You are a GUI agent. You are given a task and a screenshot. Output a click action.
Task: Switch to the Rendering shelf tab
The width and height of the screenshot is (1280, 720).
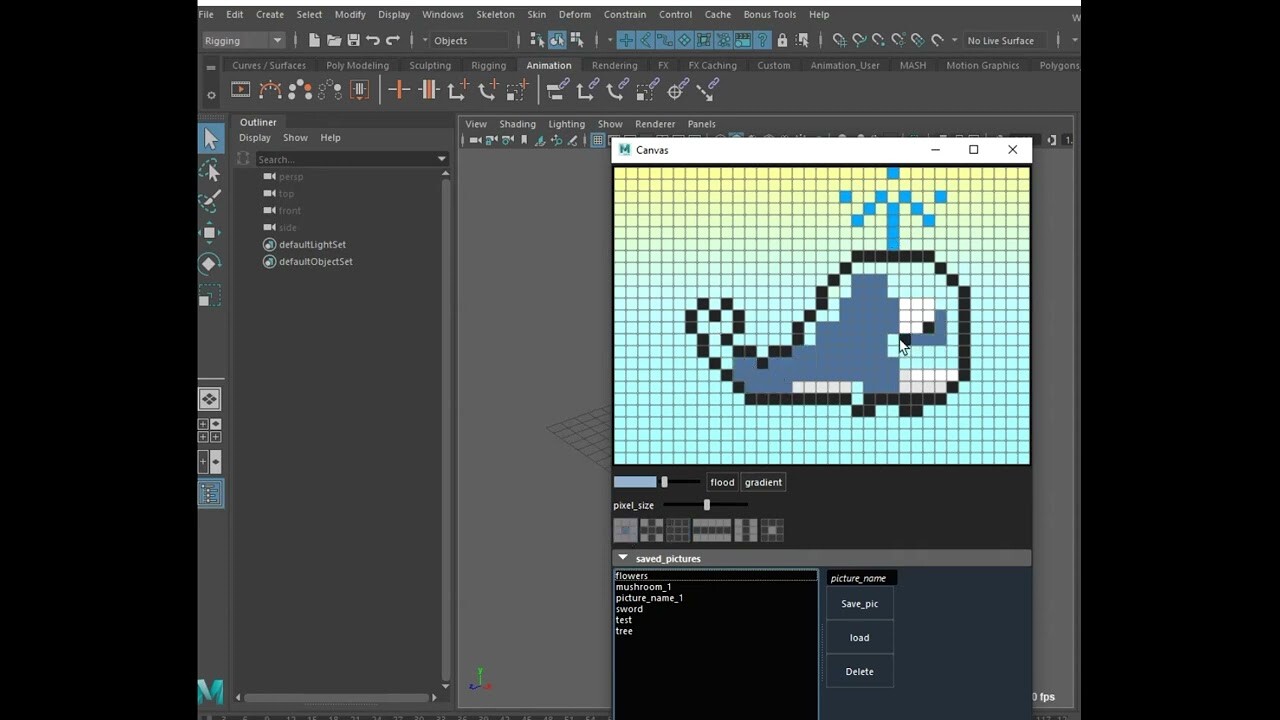pos(614,65)
